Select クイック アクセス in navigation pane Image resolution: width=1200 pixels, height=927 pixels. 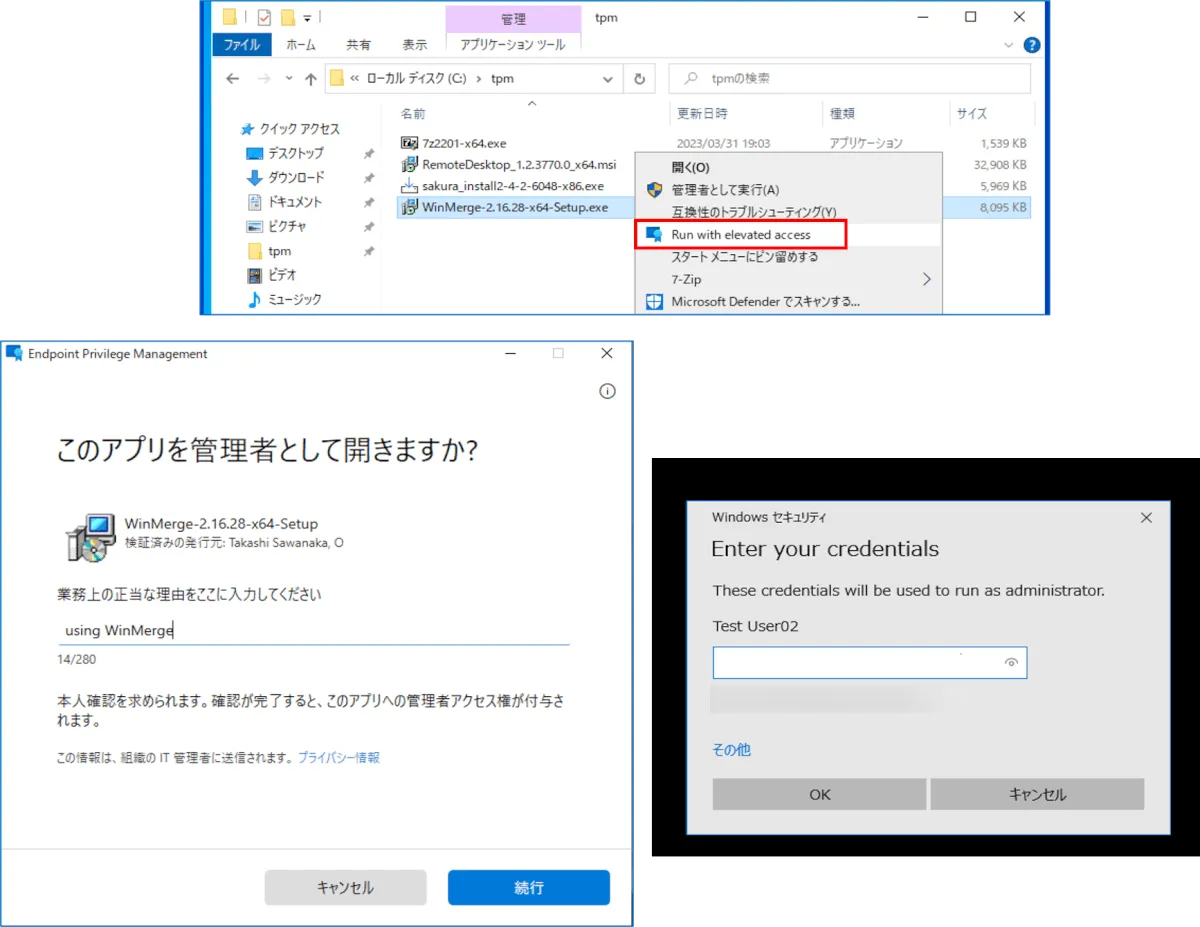coord(300,129)
